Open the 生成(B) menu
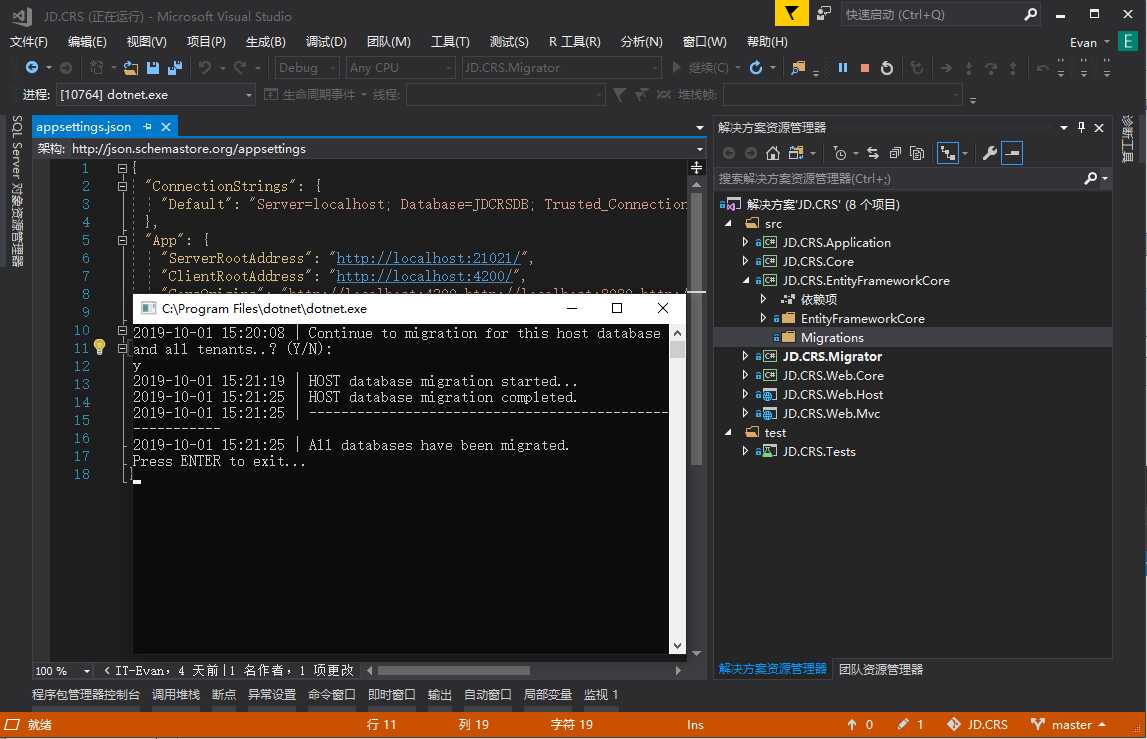Viewport: 1147px width, 739px height. [266, 42]
